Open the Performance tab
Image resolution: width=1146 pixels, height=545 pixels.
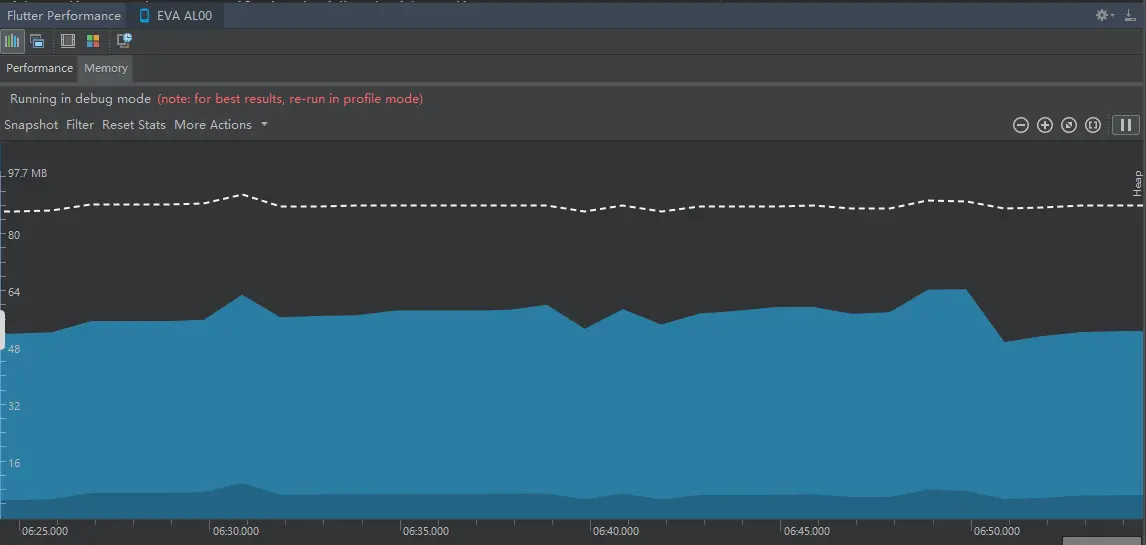39,68
